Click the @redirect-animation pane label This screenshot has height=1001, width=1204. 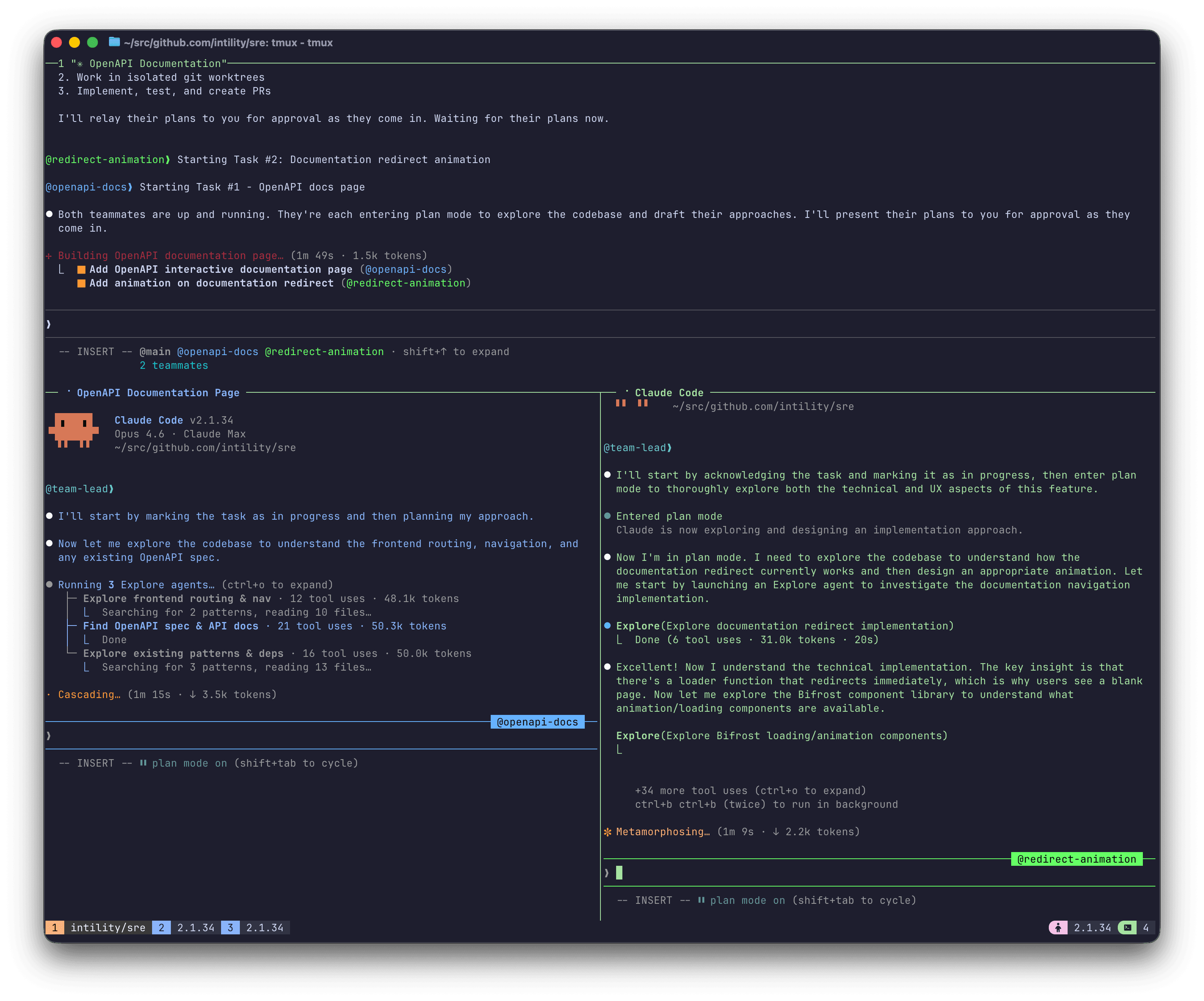pos(1077,859)
